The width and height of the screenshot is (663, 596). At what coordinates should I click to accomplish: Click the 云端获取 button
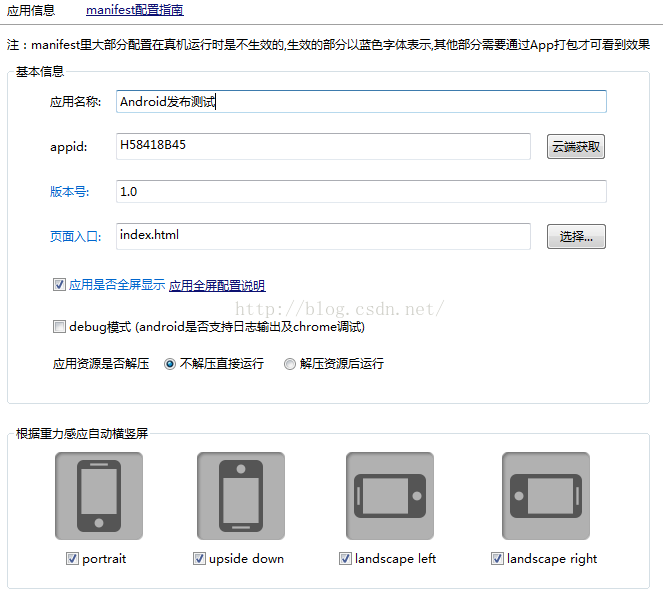click(x=576, y=147)
